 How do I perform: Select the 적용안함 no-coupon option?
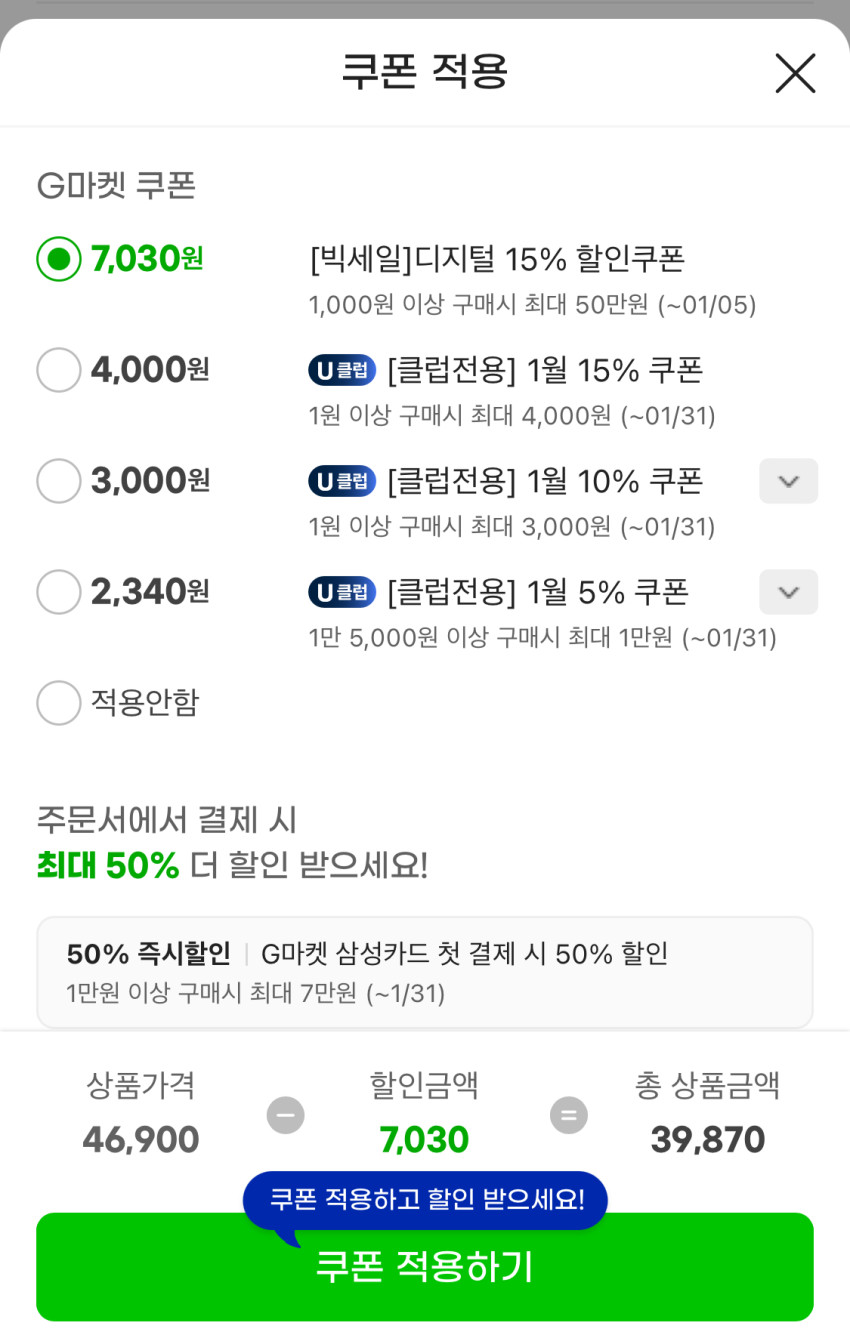(59, 703)
